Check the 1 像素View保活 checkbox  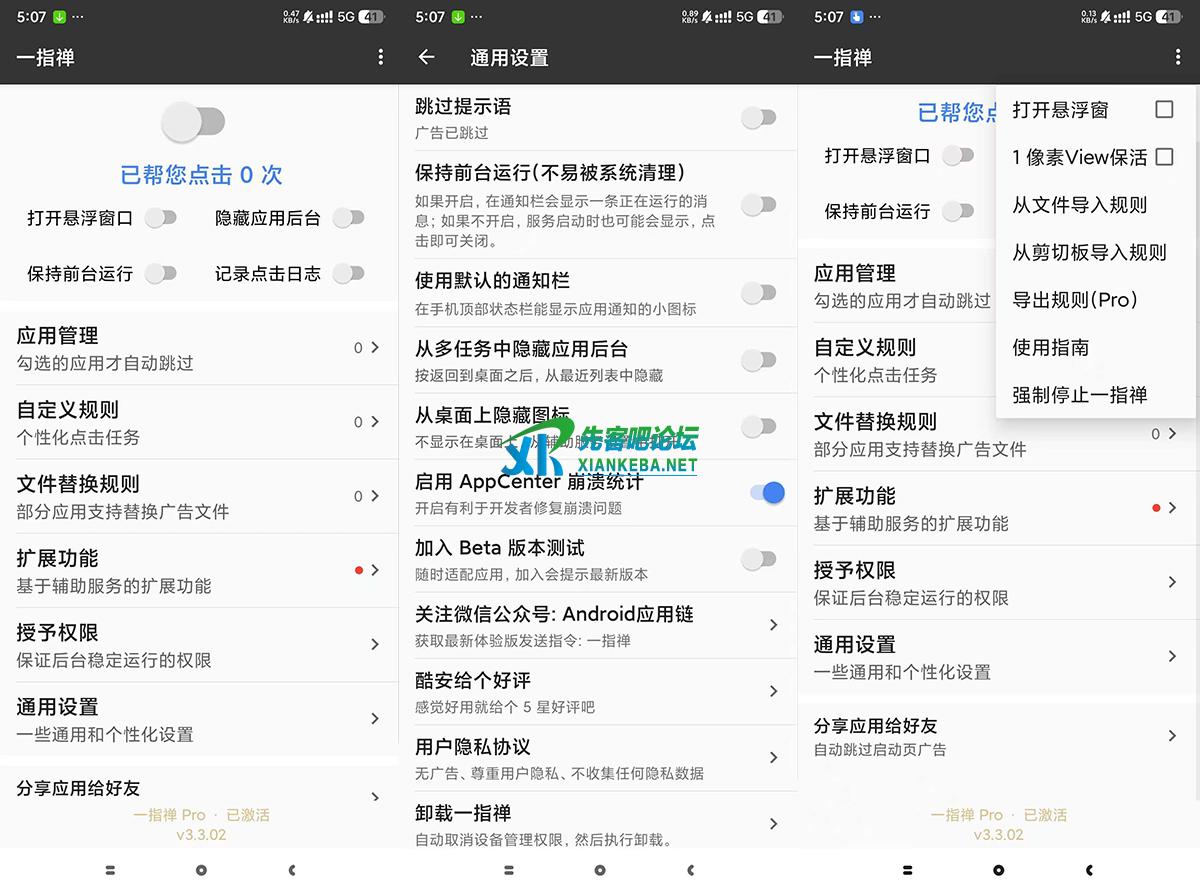[1164, 157]
